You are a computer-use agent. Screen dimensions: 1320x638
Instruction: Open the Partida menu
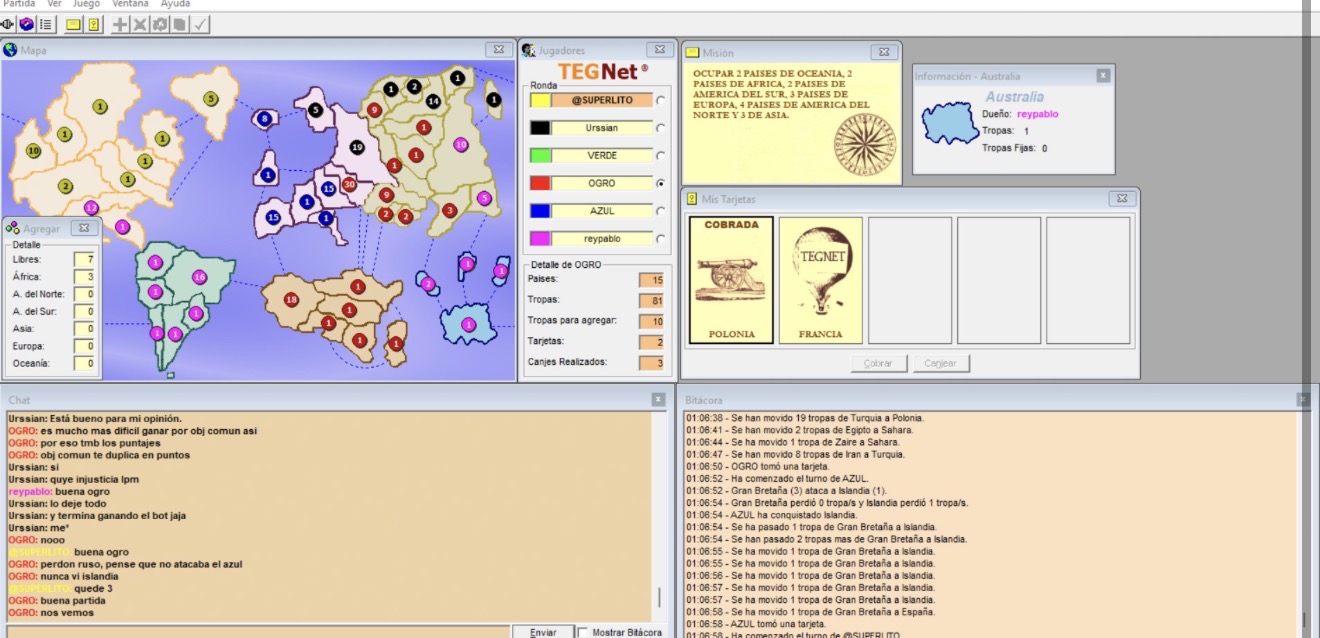coord(19,4)
